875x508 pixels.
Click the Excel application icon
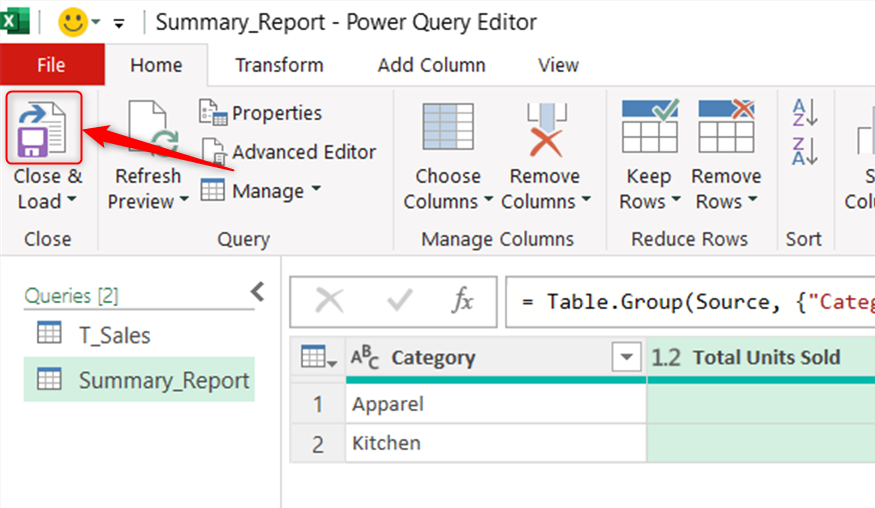pyautogui.click(x=15, y=22)
